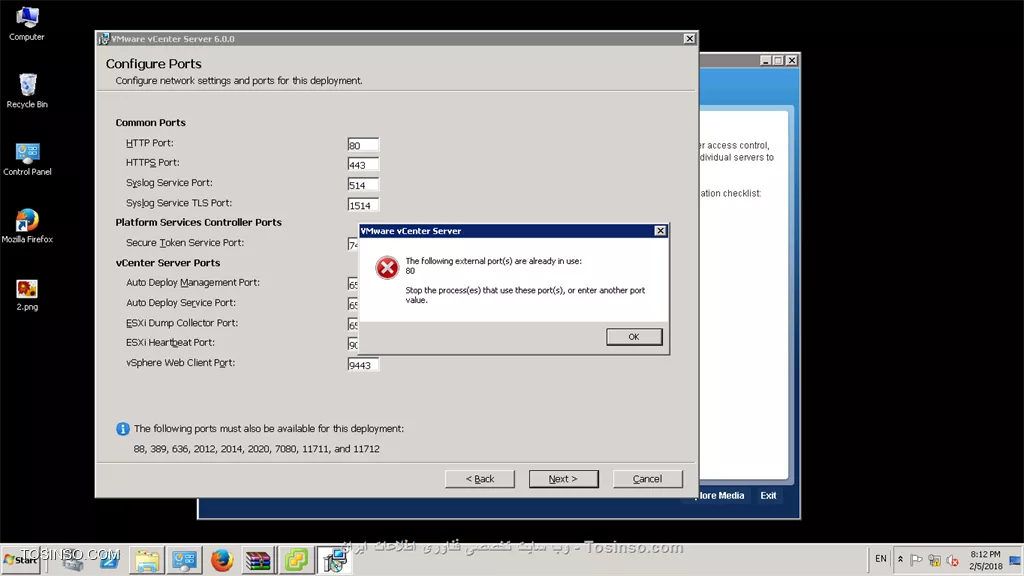This screenshot has height=576, width=1024.
Task: Edit the Syslog Service TLS Port field
Action: (363, 205)
